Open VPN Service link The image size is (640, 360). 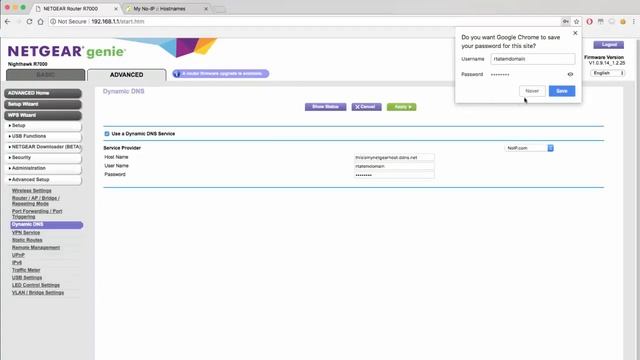click(26, 233)
